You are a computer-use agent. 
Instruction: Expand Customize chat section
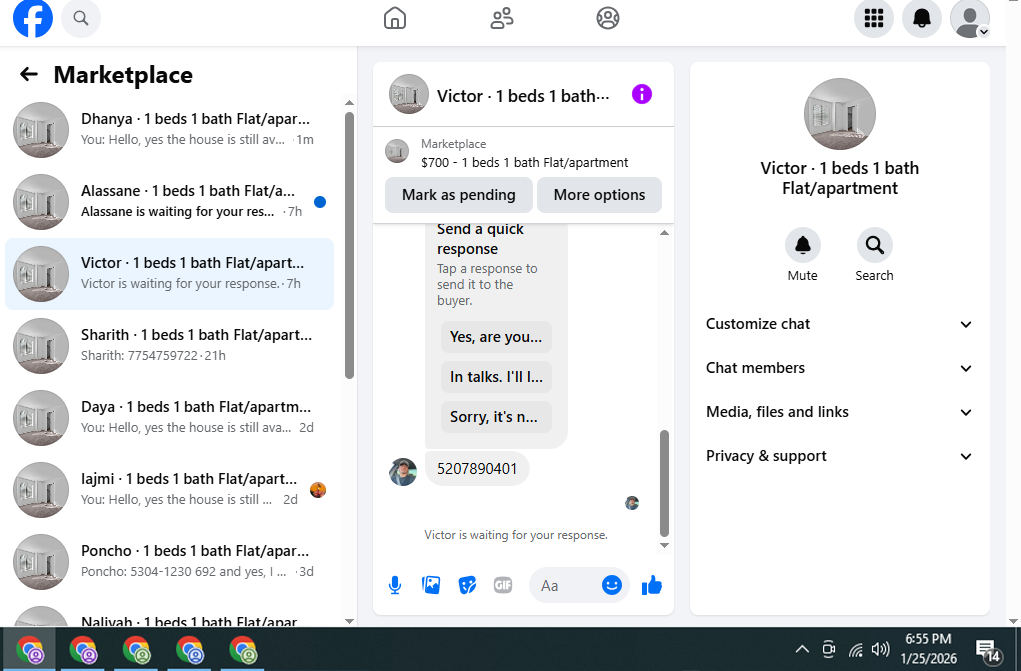[x=839, y=324]
